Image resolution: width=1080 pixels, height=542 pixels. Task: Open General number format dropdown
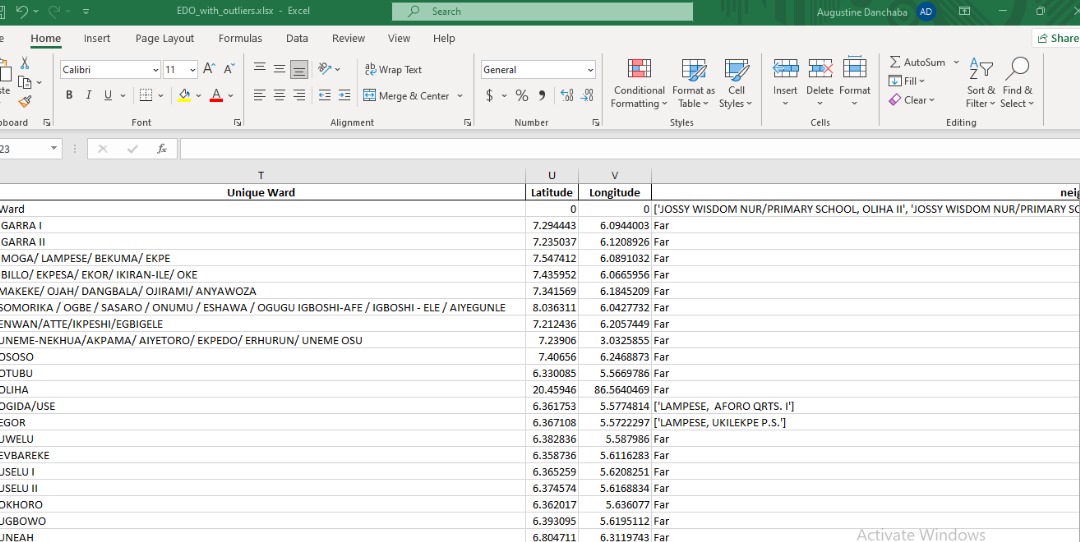pos(590,70)
